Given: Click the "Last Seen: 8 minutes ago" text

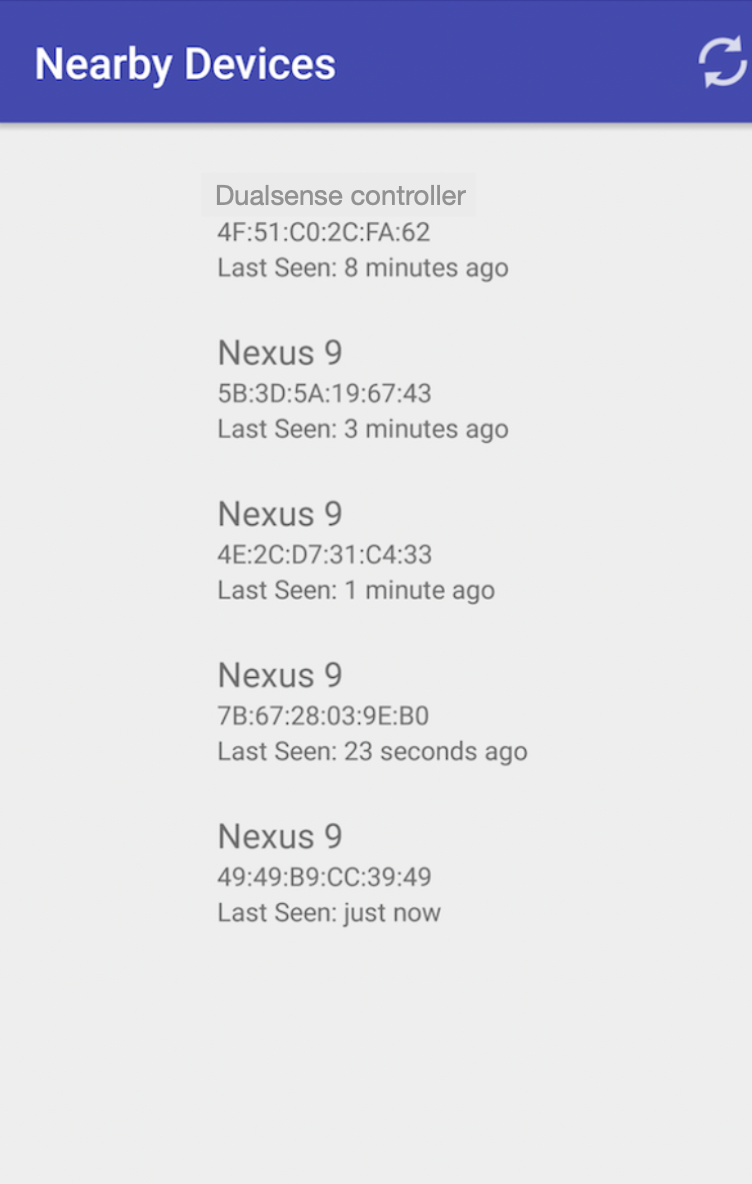Looking at the screenshot, I should [362, 268].
